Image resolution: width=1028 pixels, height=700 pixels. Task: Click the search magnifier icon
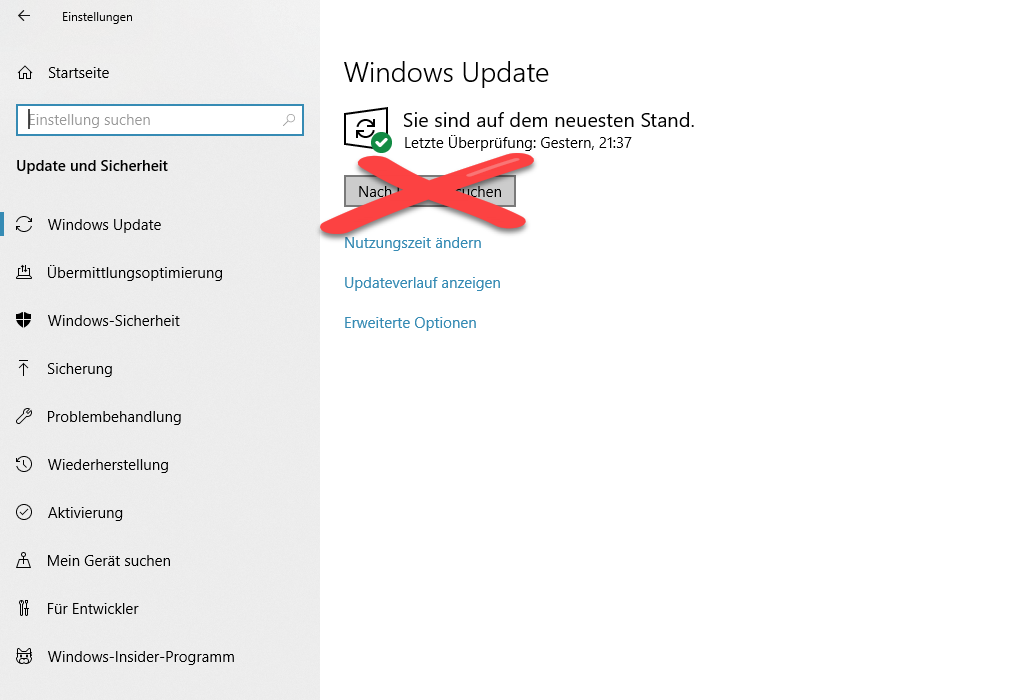point(289,120)
